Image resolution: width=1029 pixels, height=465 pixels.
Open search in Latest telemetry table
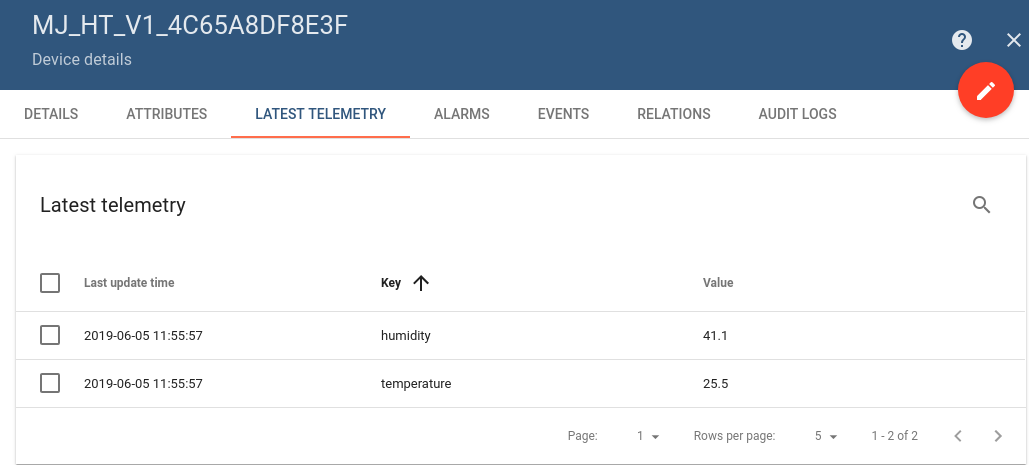(x=982, y=205)
